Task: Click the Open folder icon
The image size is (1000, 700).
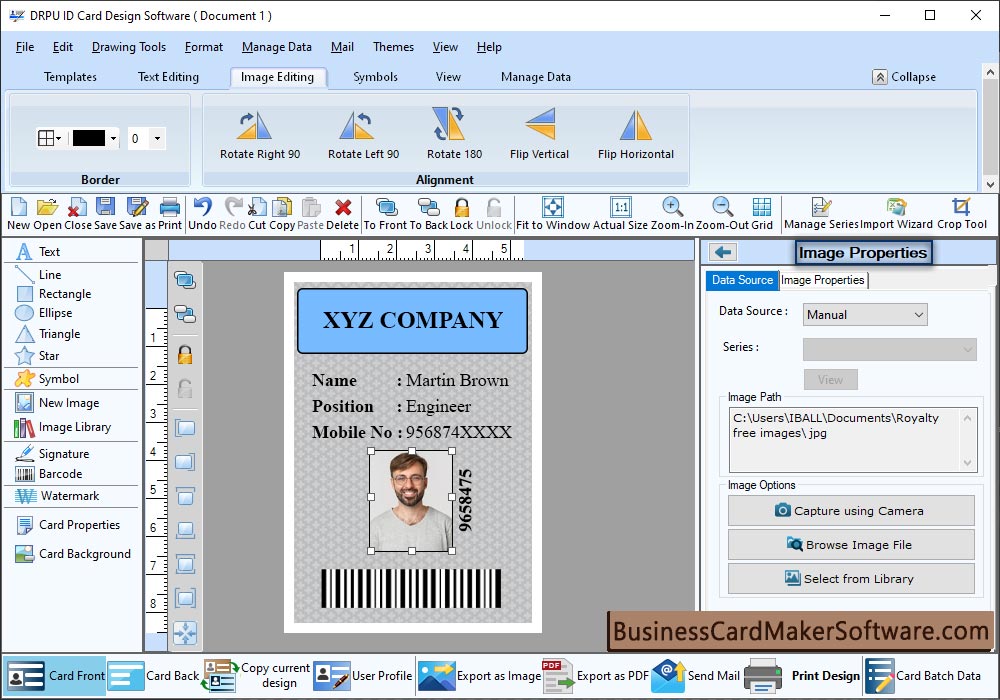Action: 47,214
